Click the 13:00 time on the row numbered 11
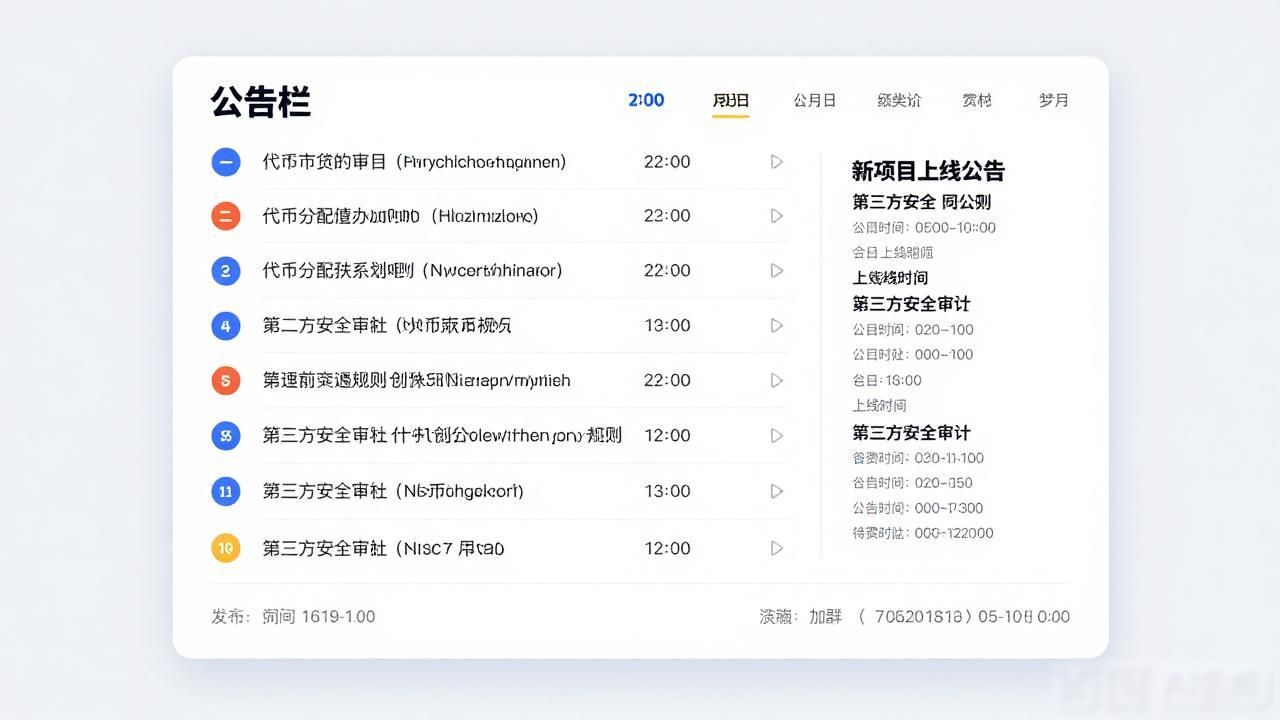The image size is (1280, 720). tap(667, 491)
